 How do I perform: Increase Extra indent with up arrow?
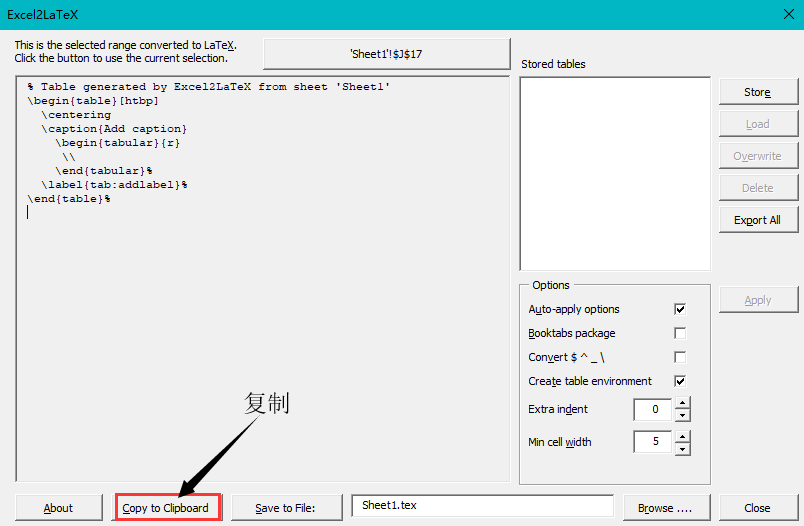pyautogui.click(x=682, y=403)
